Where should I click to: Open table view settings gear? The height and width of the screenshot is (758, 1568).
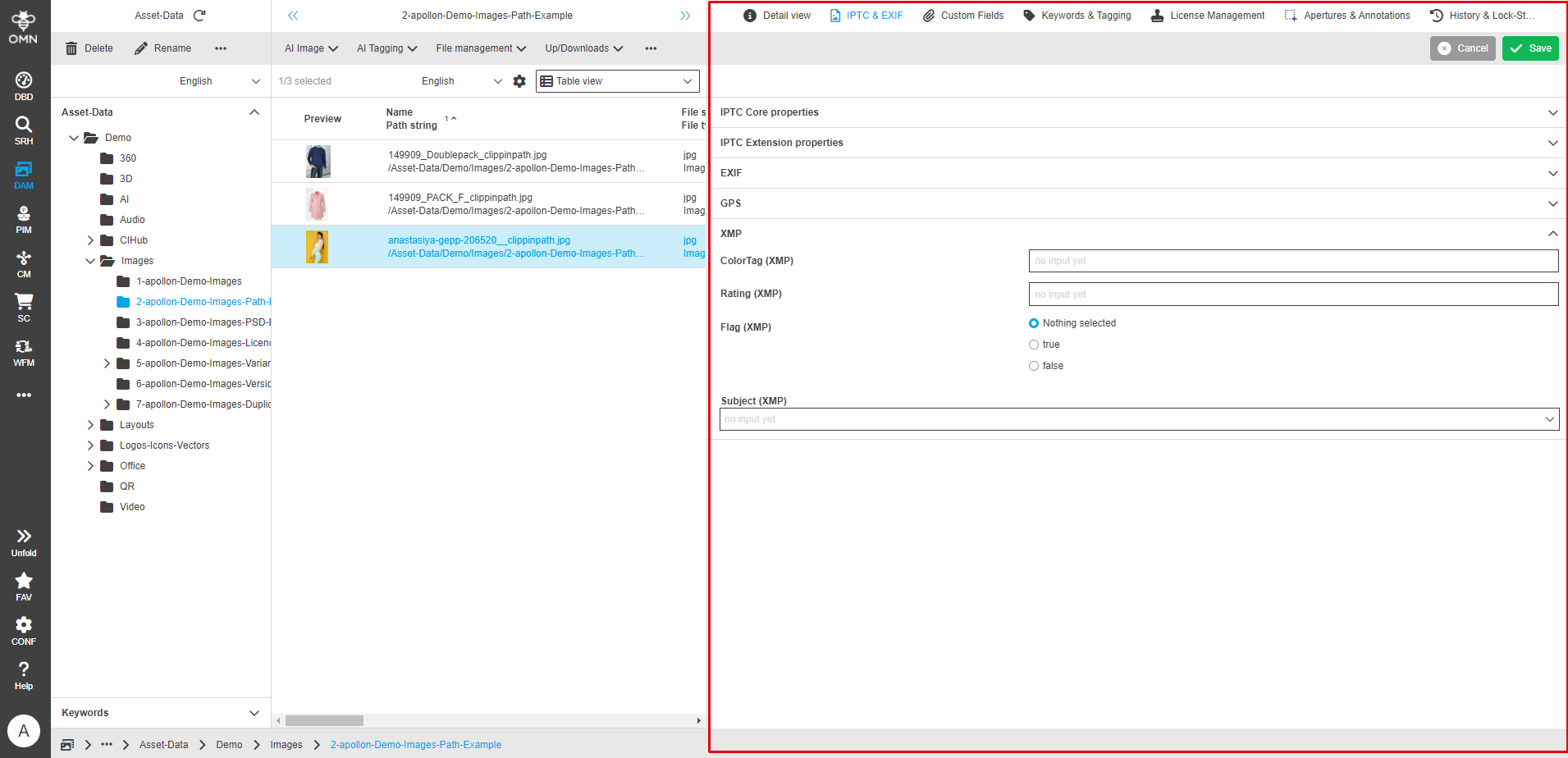519,81
